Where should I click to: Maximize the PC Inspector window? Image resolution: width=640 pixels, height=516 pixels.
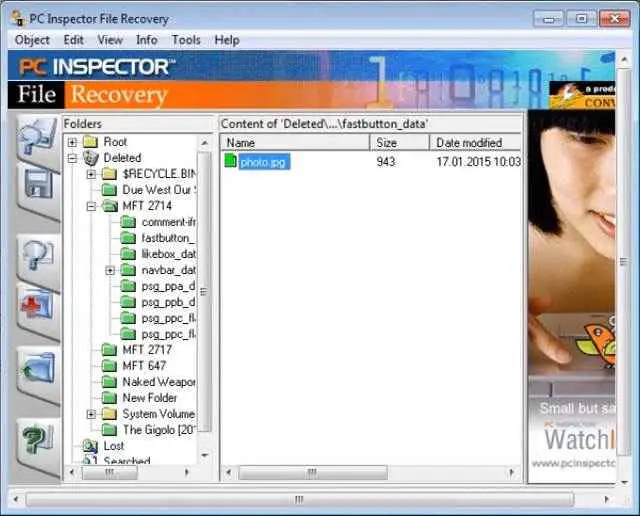[x=581, y=19]
